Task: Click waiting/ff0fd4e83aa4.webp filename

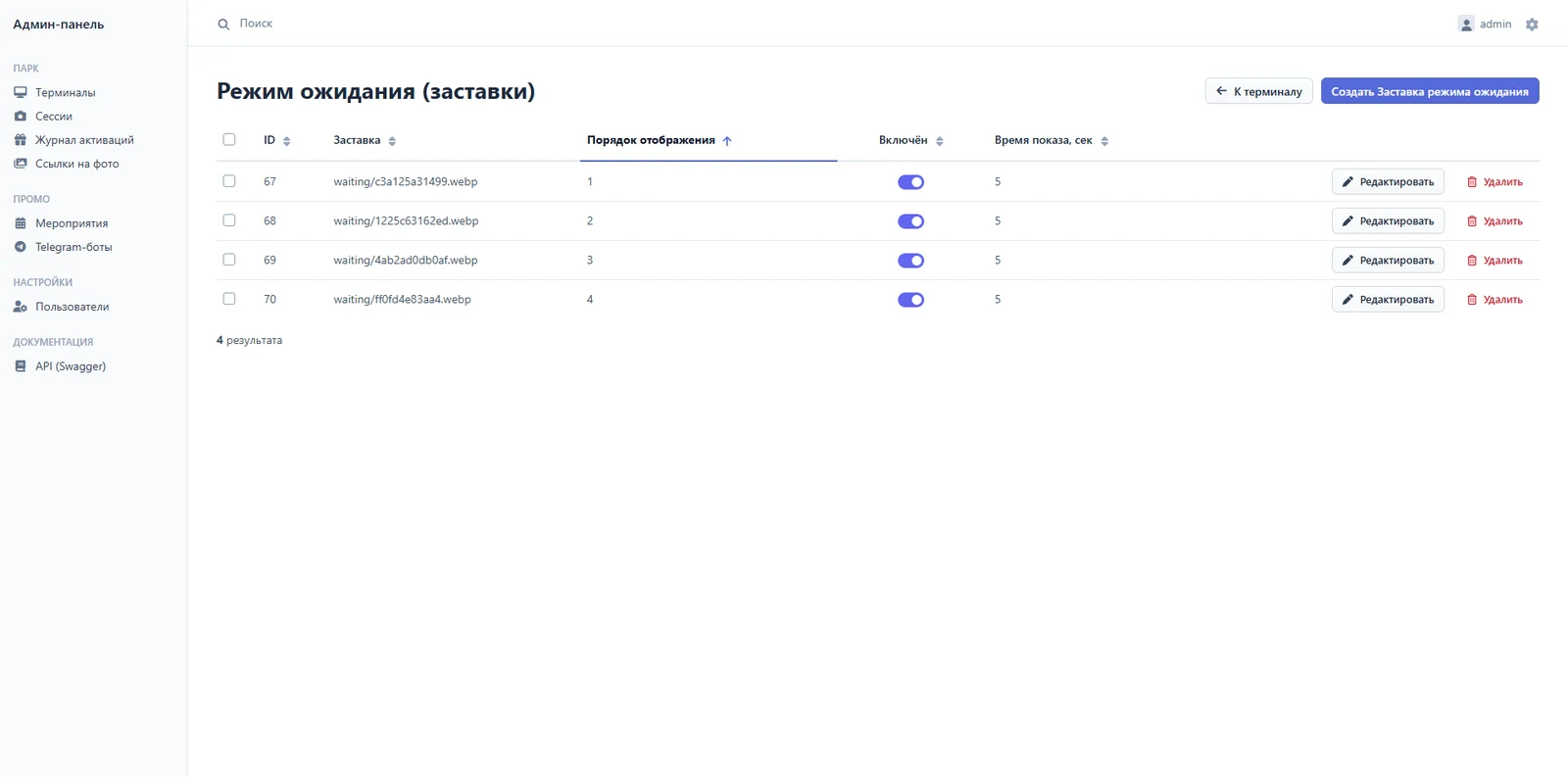Action: [x=402, y=300]
